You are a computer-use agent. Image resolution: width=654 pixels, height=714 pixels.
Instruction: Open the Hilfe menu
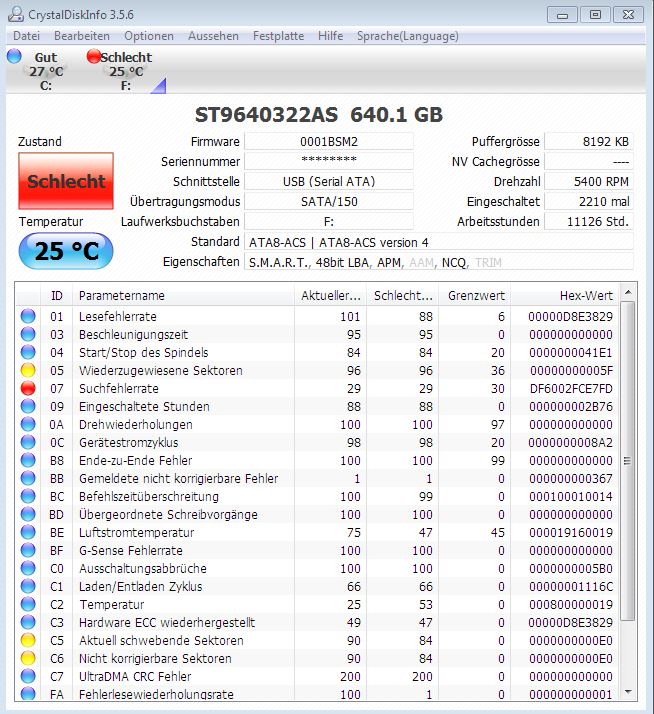click(331, 36)
